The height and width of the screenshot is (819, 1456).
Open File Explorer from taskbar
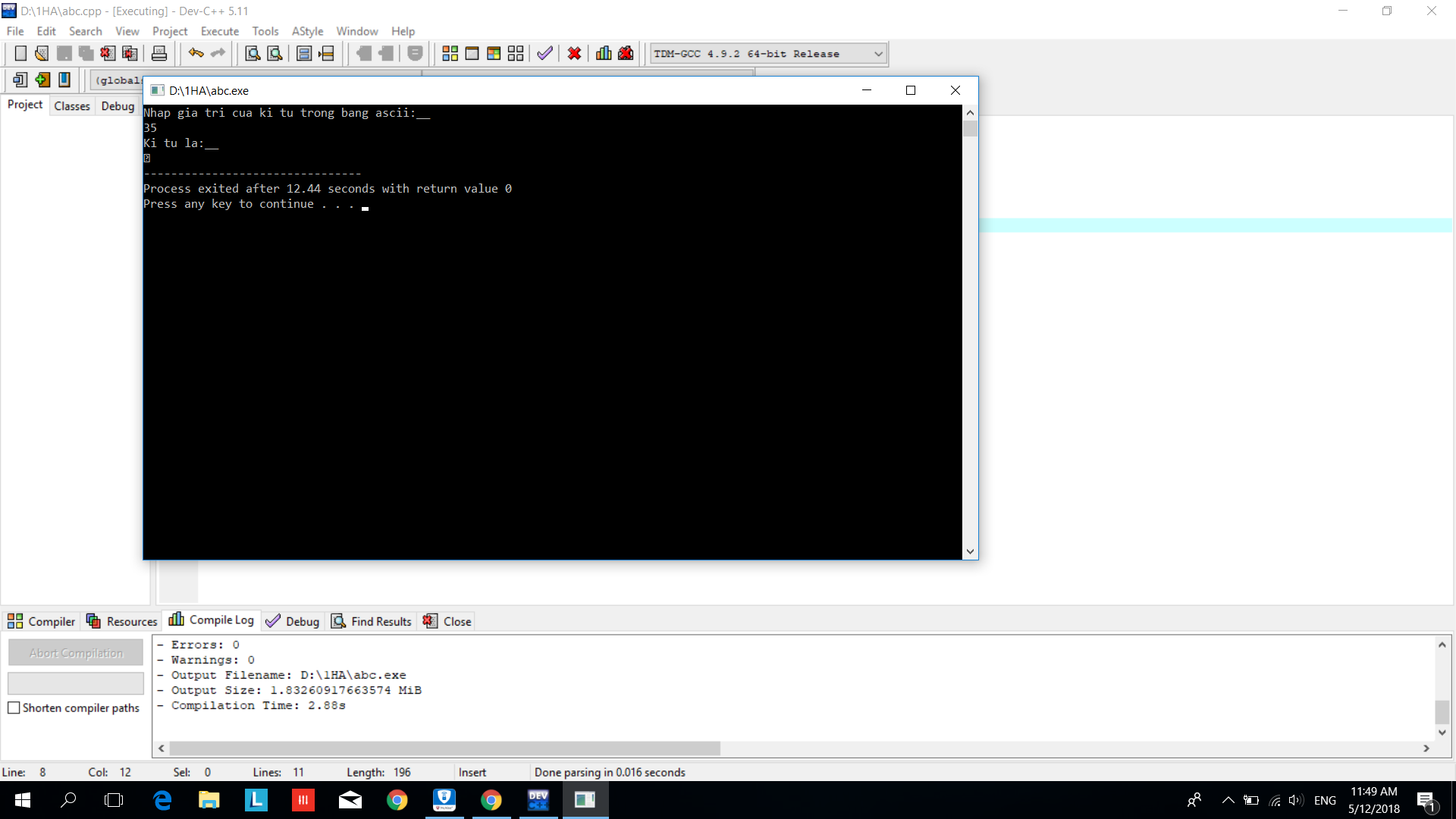[x=209, y=800]
